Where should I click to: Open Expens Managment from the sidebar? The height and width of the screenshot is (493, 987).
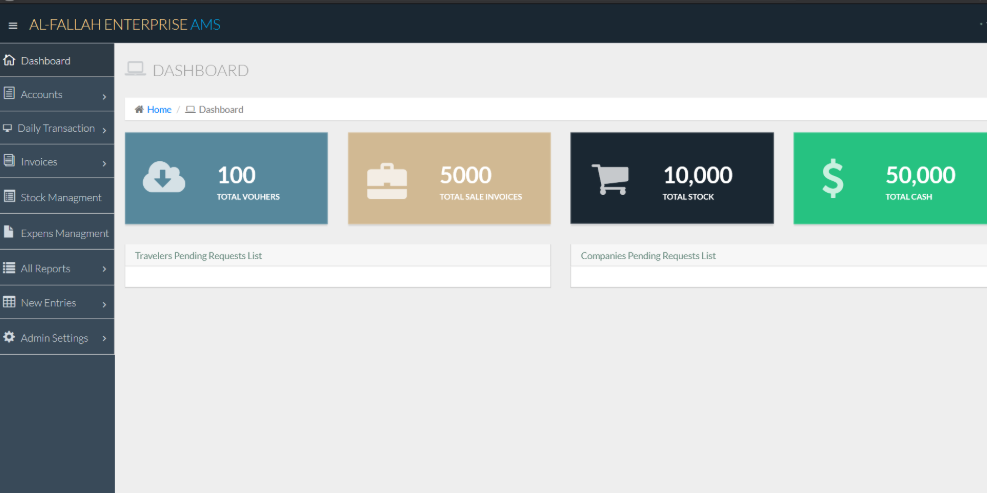pyautogui.click(x=64, y=234)
